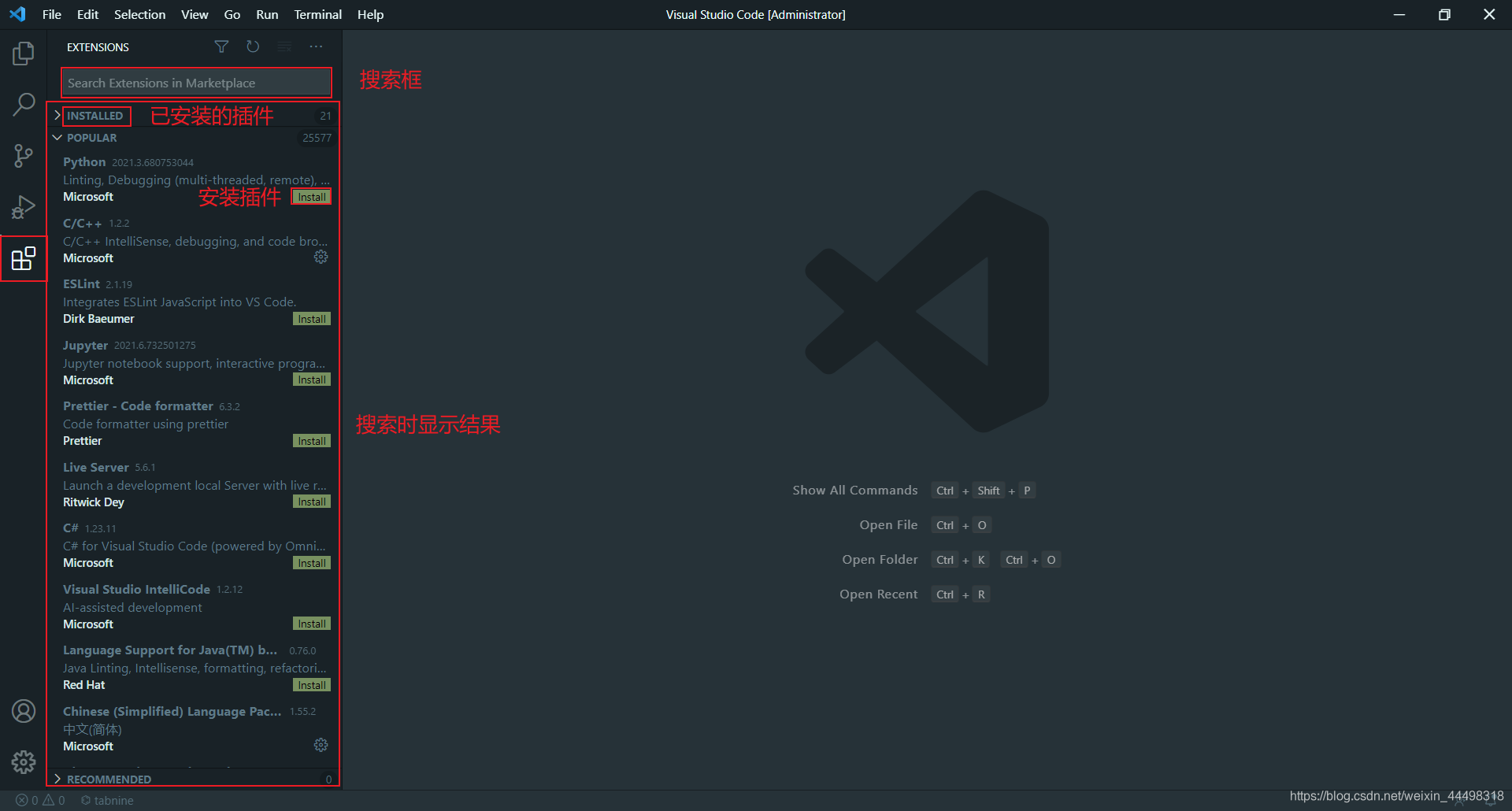
Task: Open the Go menu
Action: pyautogui.click(x=232, y=14)
